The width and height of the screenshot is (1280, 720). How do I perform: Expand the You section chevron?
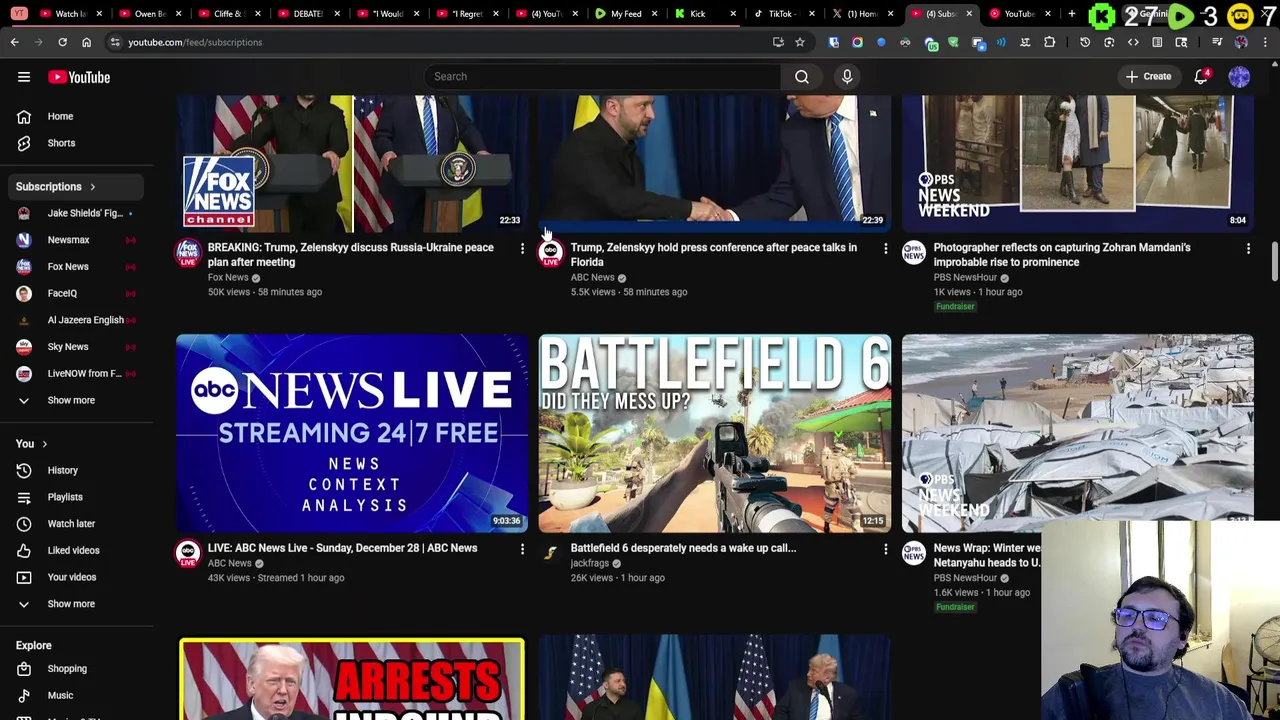pos(44,444)
